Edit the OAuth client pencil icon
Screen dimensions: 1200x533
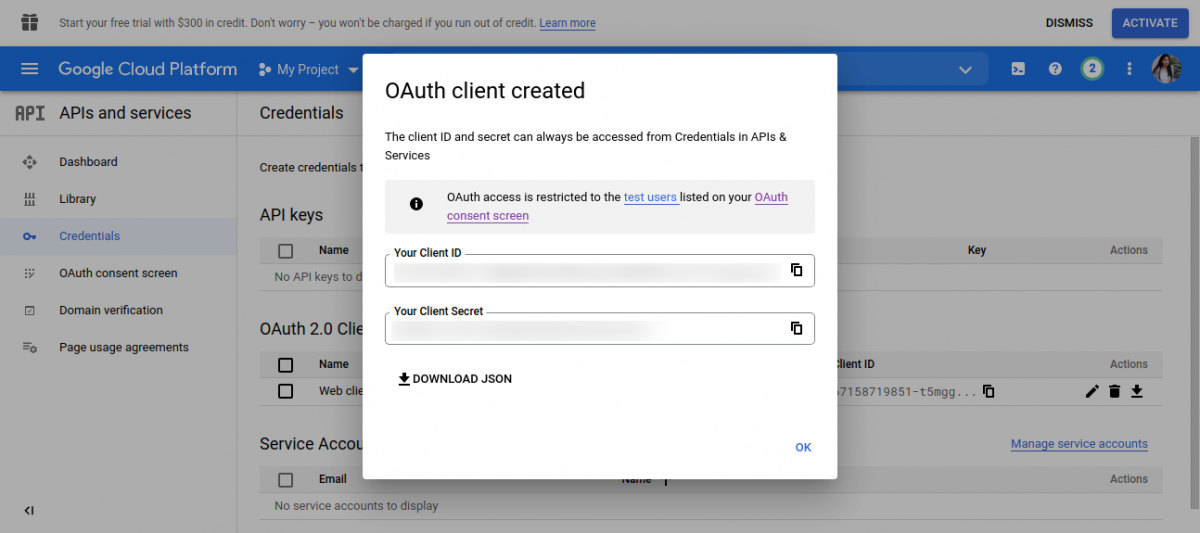(x=1092, y=391)
